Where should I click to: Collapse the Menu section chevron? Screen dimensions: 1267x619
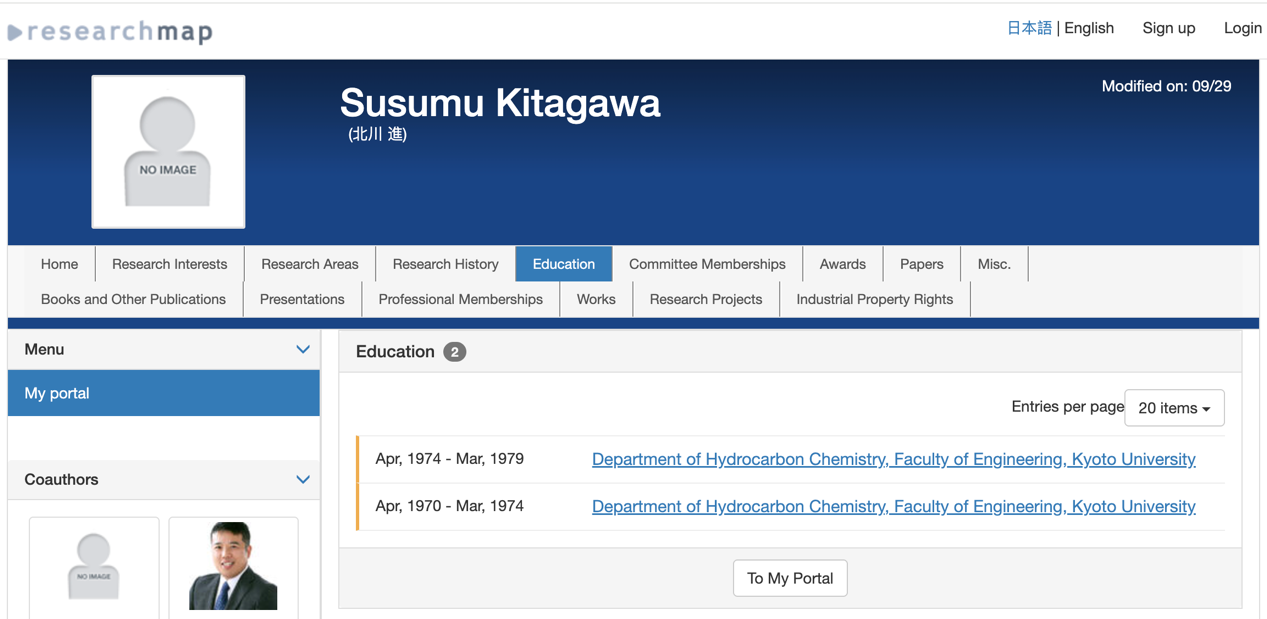(302, 349)
